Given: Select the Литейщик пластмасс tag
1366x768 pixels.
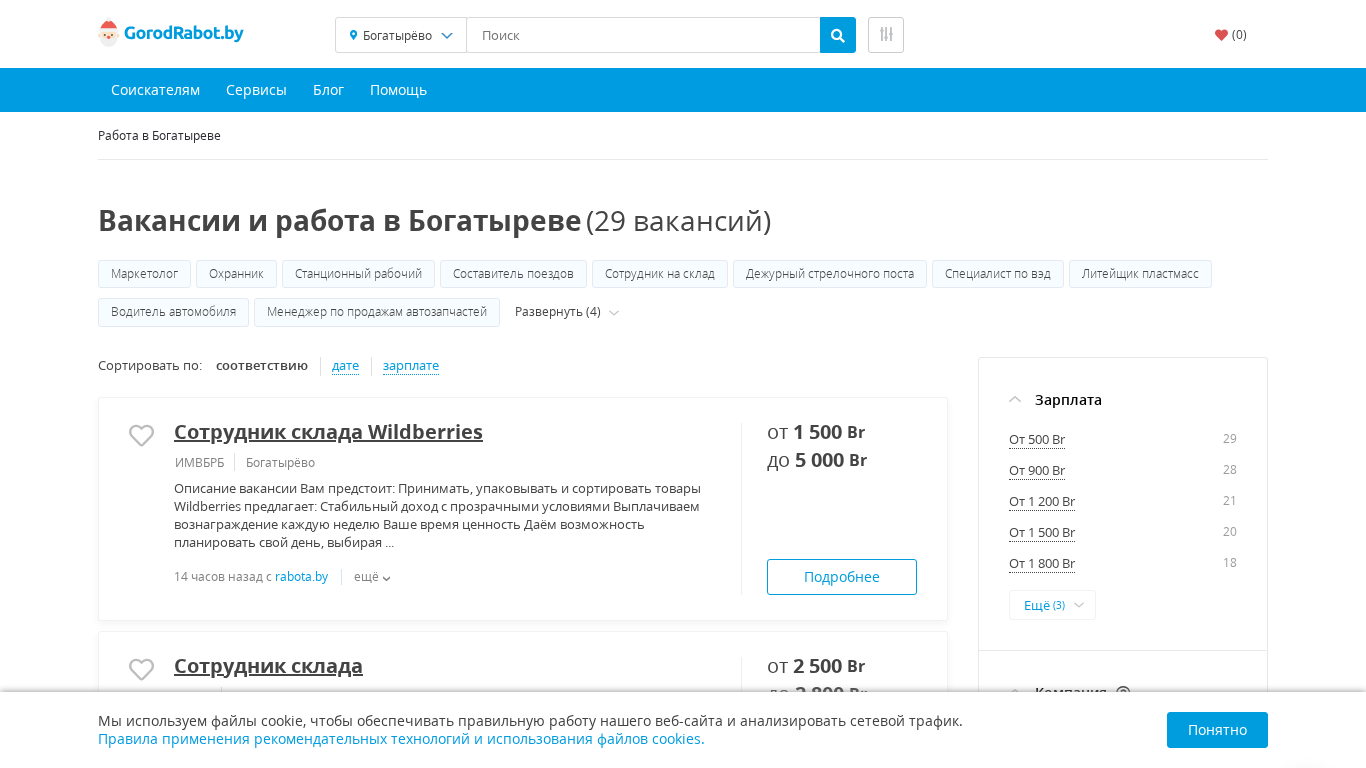Looking at the screenshot, I should [x=1140, y=274].
